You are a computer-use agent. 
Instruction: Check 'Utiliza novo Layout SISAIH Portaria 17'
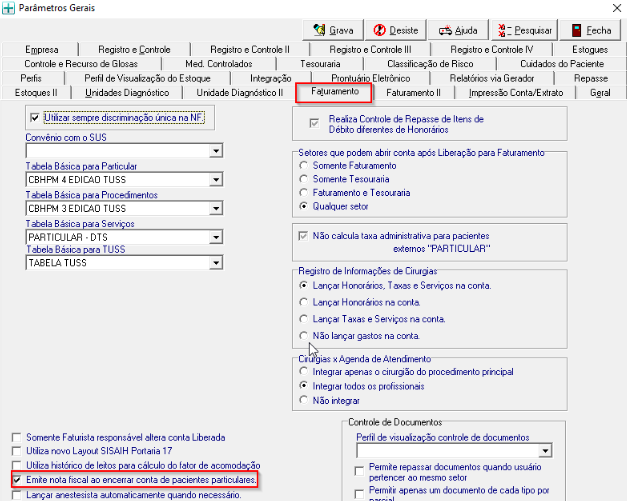pos(16,451)
